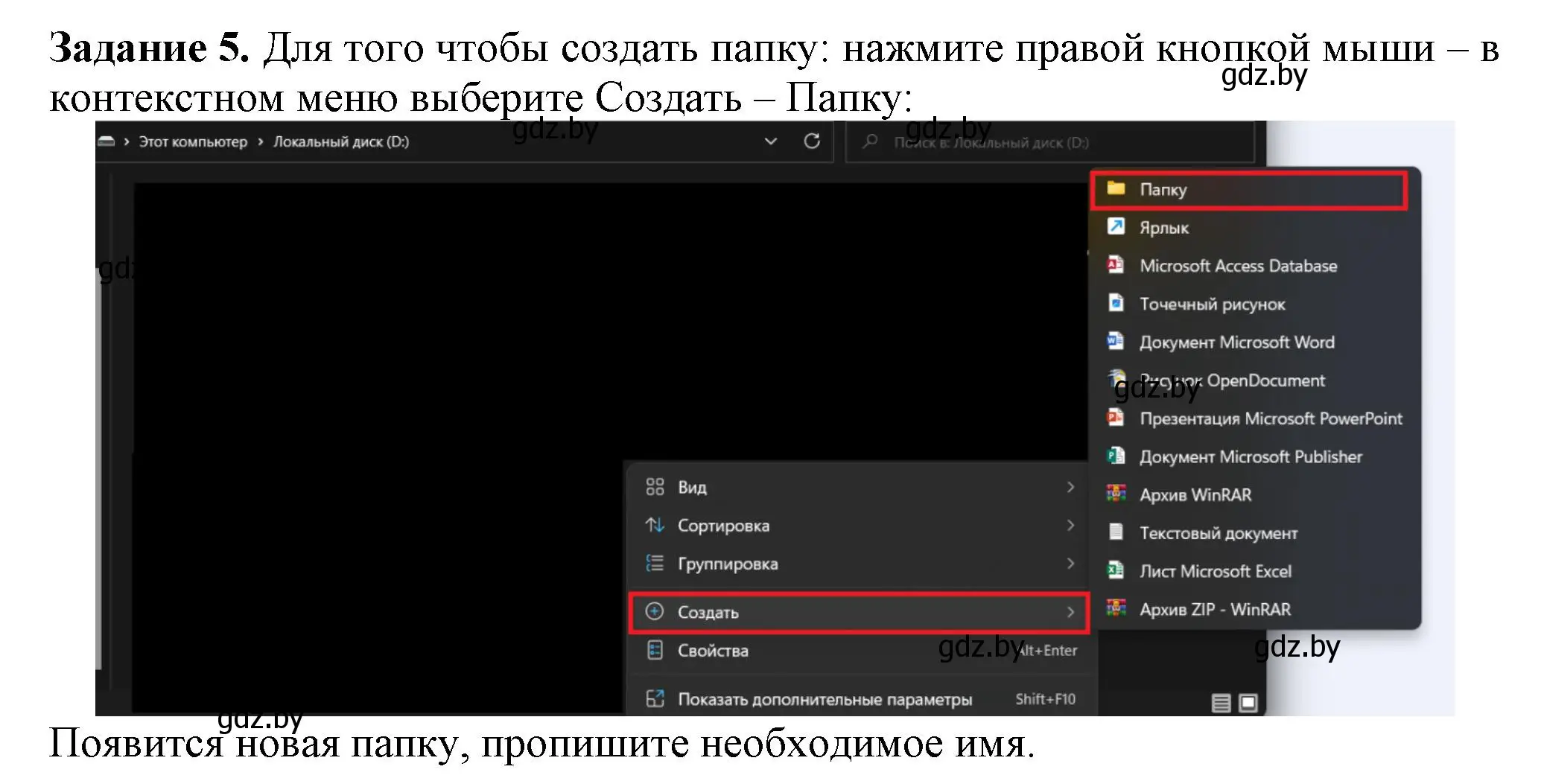
Task: Choose Лист Microsoft Excel
Action: (x=1248, y=571)
